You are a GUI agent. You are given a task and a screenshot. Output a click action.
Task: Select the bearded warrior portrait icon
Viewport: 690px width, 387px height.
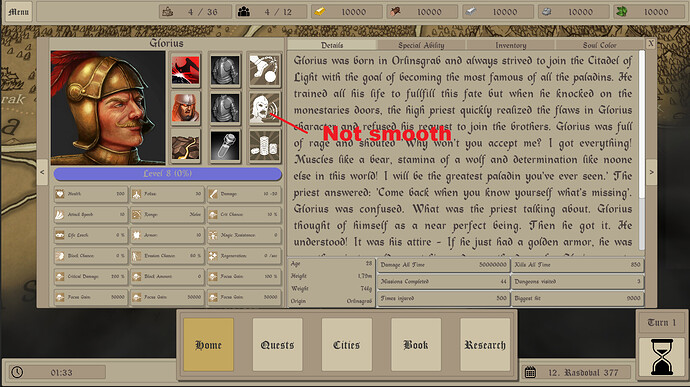[186, 108]
